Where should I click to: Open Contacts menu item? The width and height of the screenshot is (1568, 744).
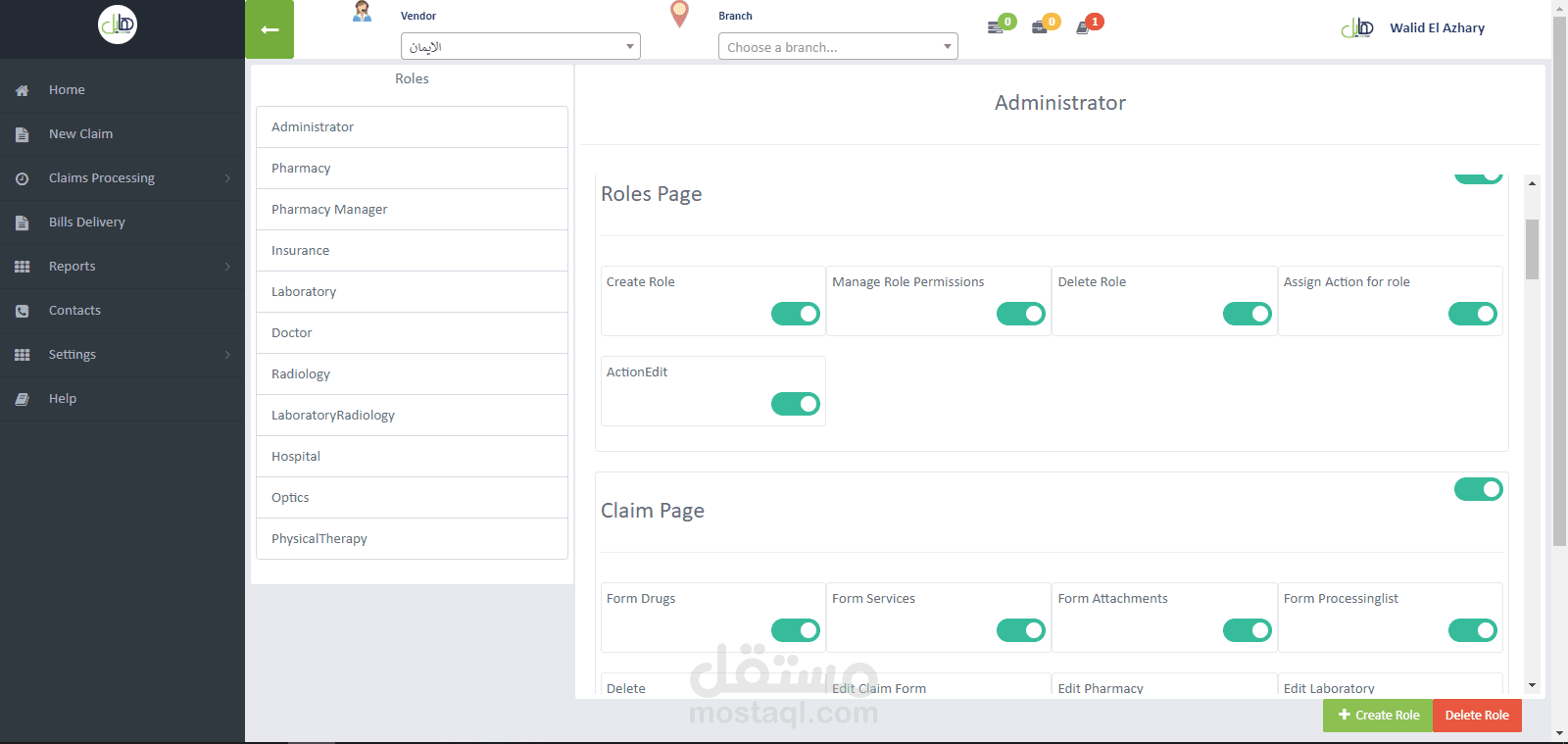122,311
